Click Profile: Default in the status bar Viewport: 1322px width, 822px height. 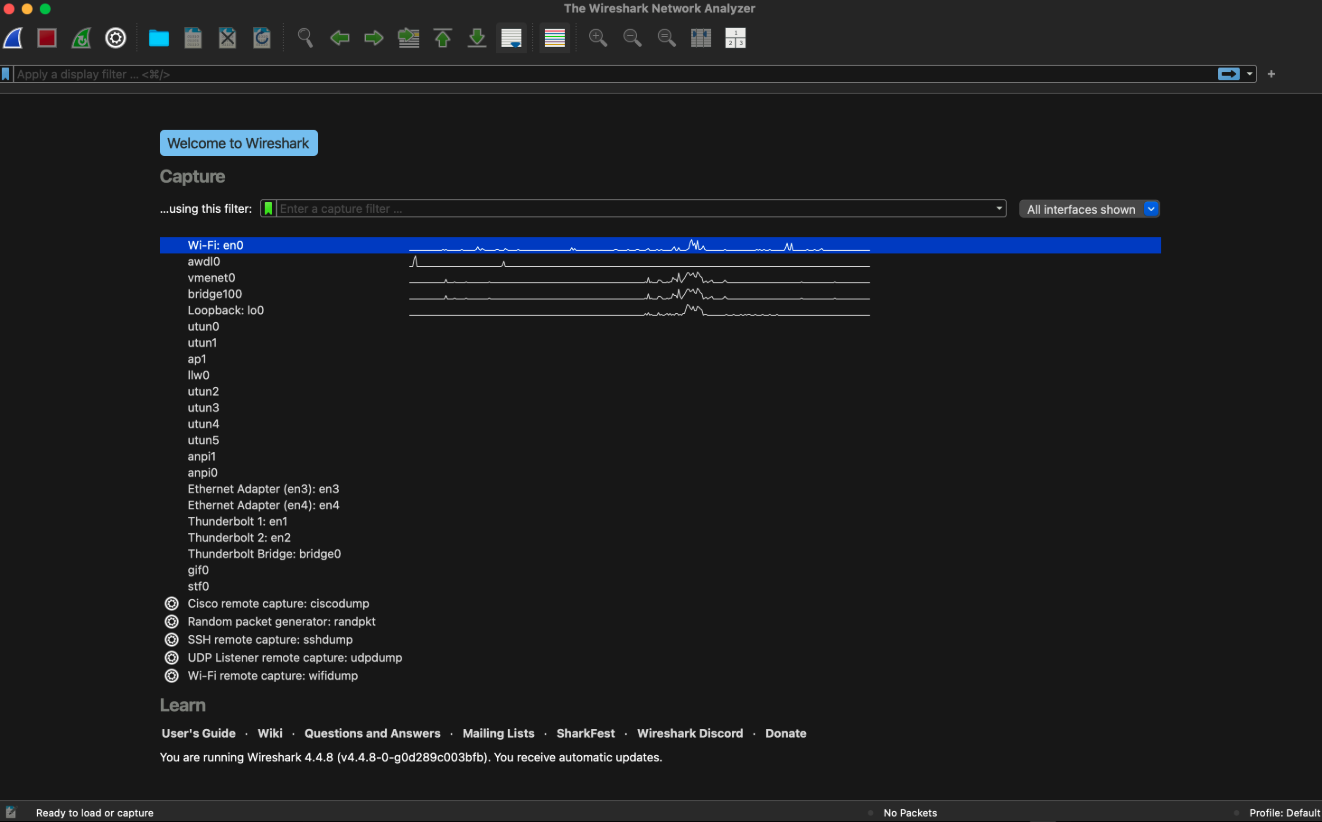(x=1285, y=813)
